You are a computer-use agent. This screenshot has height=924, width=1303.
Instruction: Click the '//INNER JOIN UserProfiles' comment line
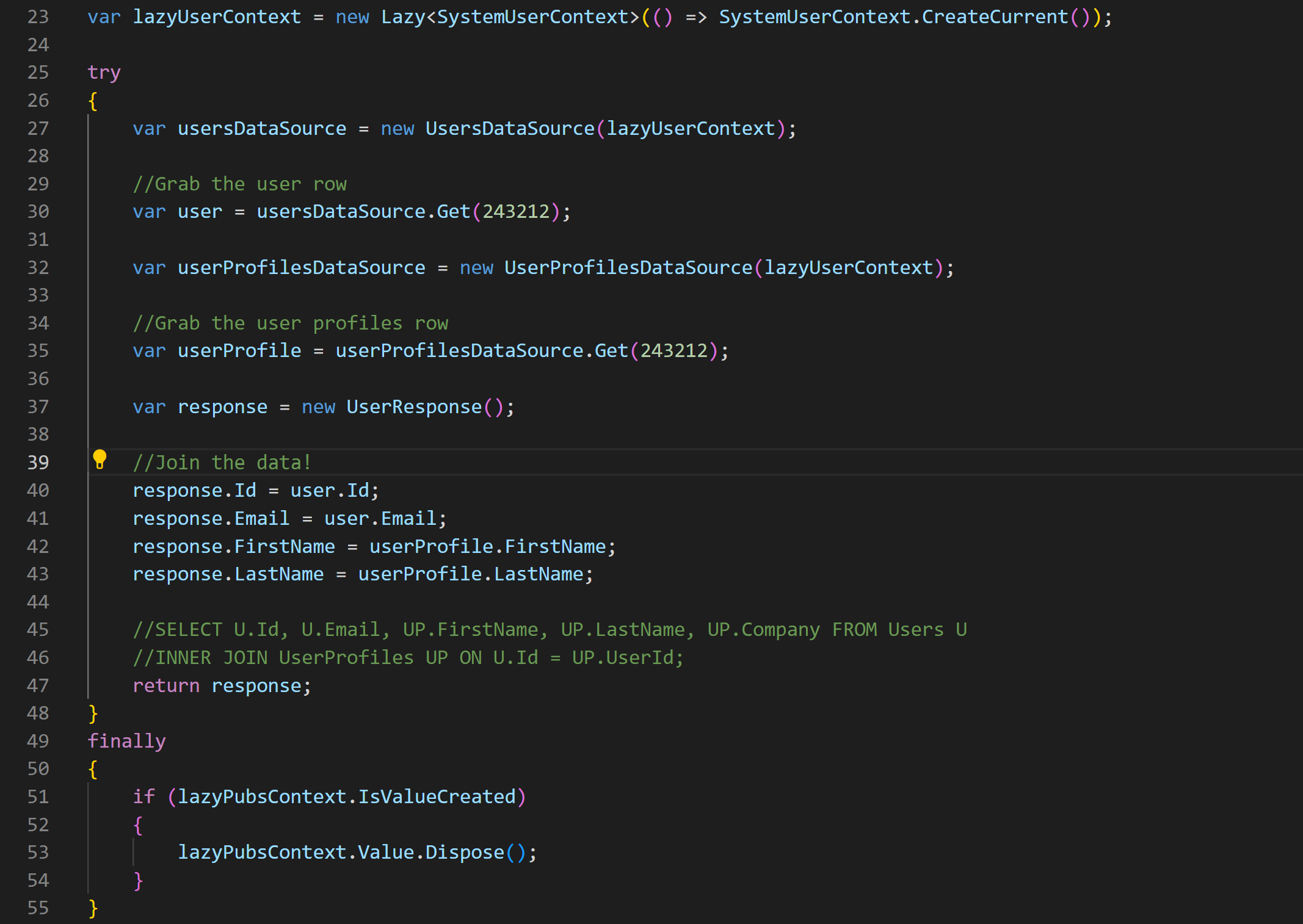point(408,658)
